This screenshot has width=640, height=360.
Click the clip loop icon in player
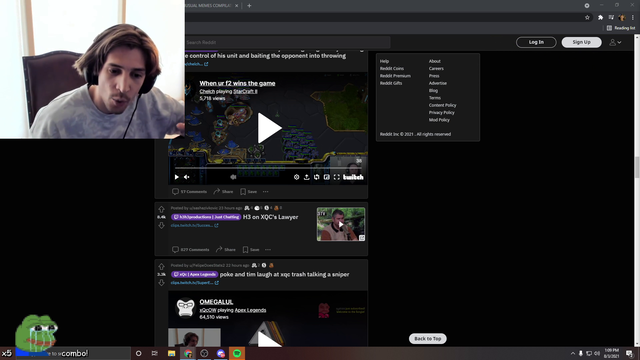coord(317,177)
